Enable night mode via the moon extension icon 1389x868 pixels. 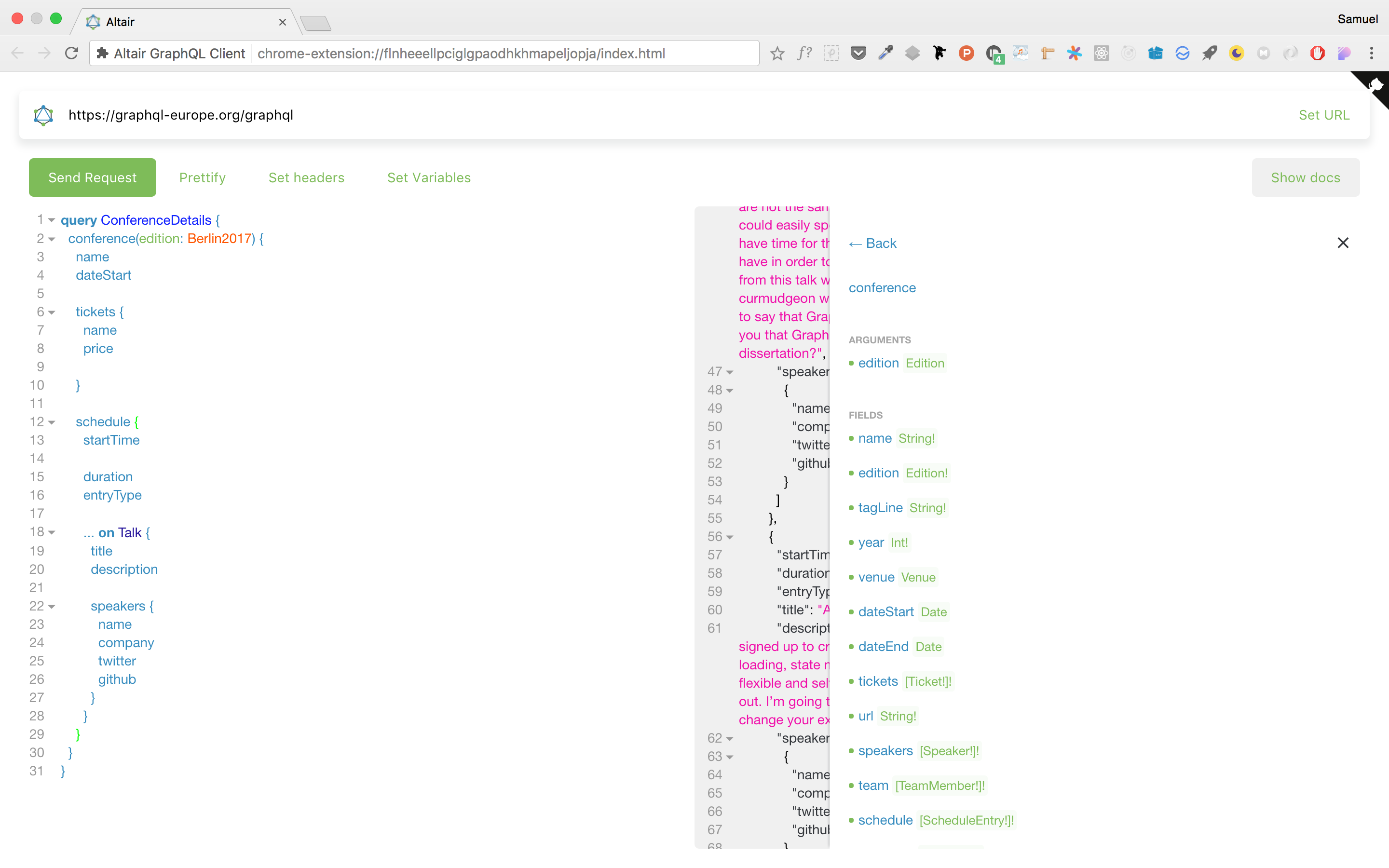click(1236, 53)
